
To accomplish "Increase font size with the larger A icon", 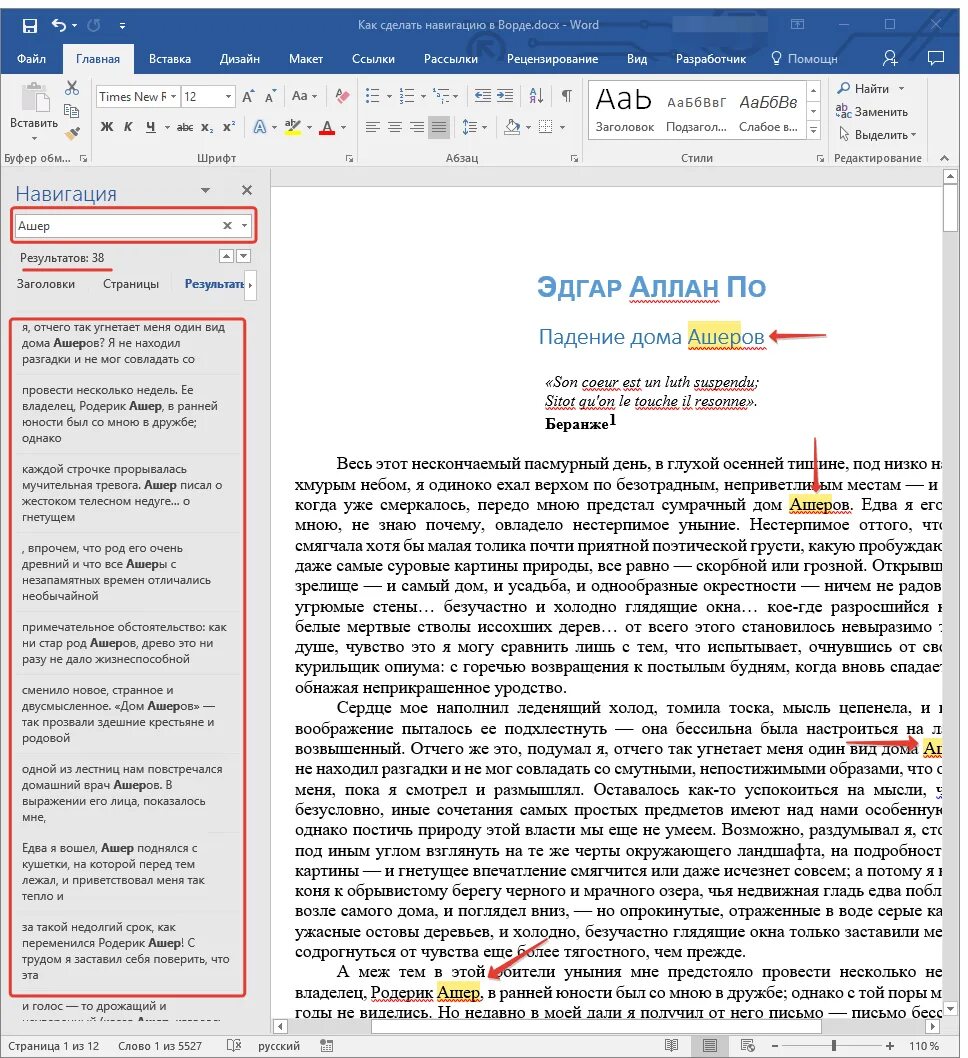I will coord(248,96).
